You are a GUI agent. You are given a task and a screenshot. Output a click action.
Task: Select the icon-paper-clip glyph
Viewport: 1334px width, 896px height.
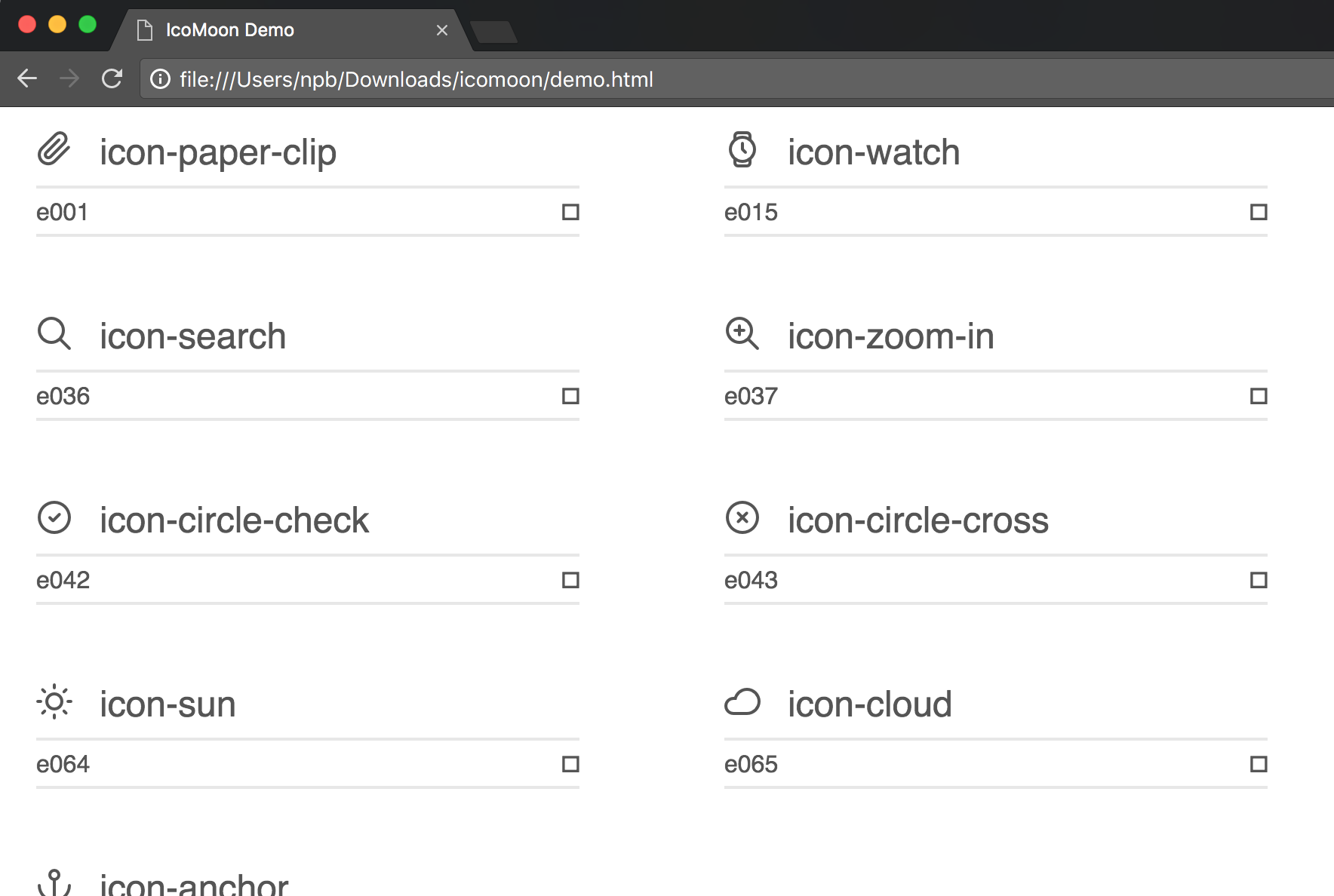tap(54, 150)
